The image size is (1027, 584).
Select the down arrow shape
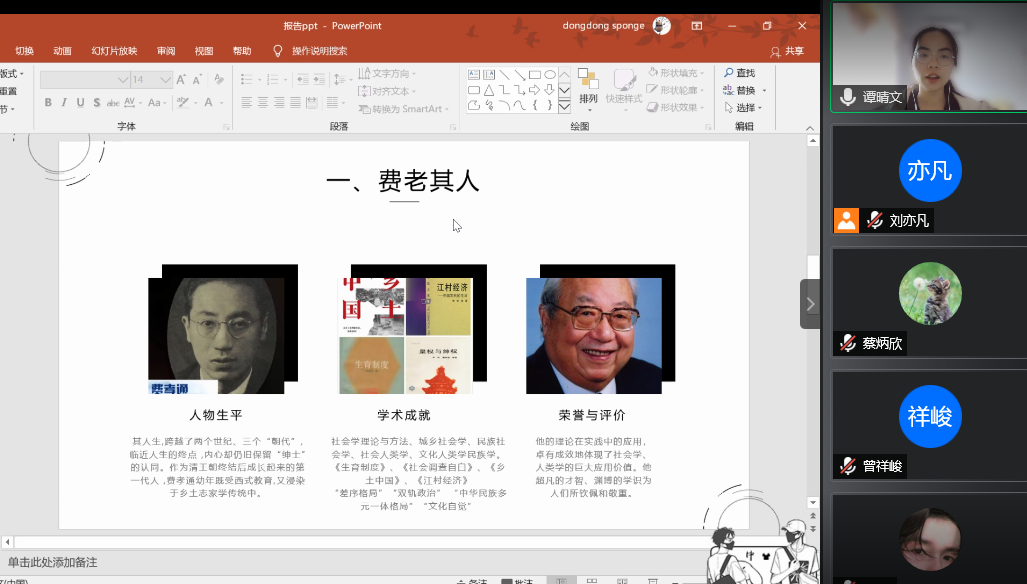[550, 90]
